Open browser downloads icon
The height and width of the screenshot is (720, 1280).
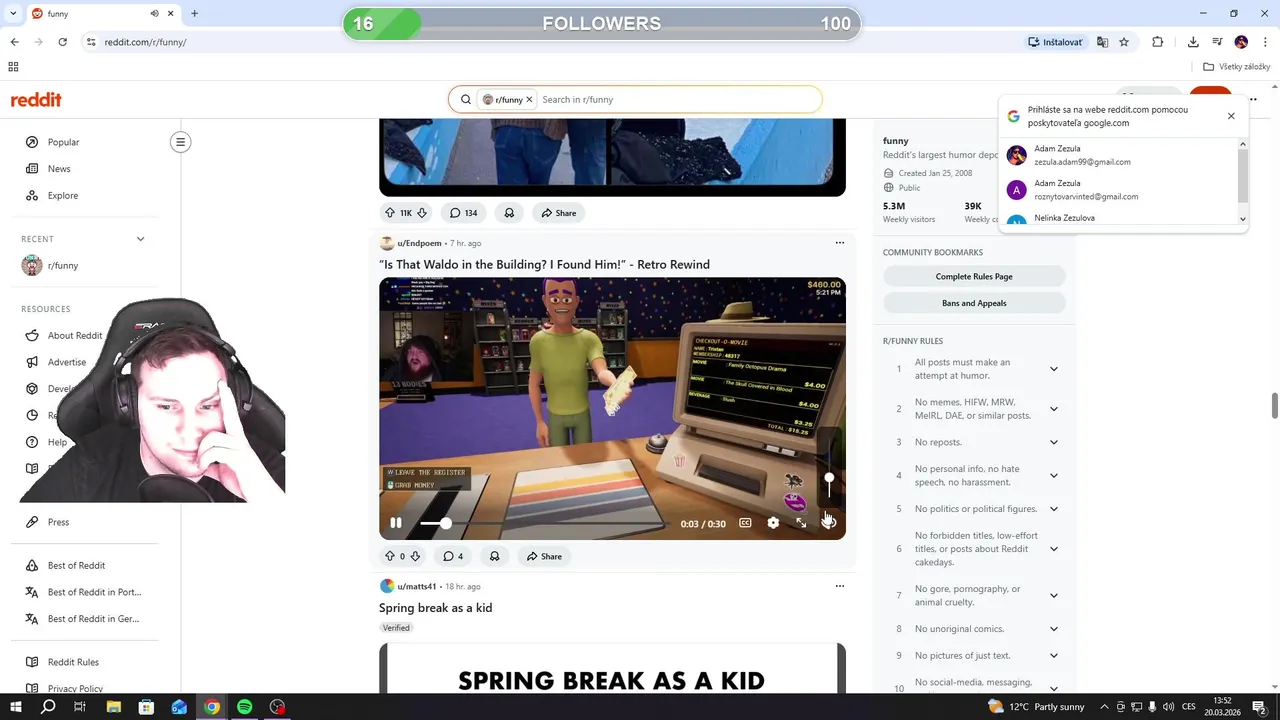pyautogui.click(x=1193, y=42)
